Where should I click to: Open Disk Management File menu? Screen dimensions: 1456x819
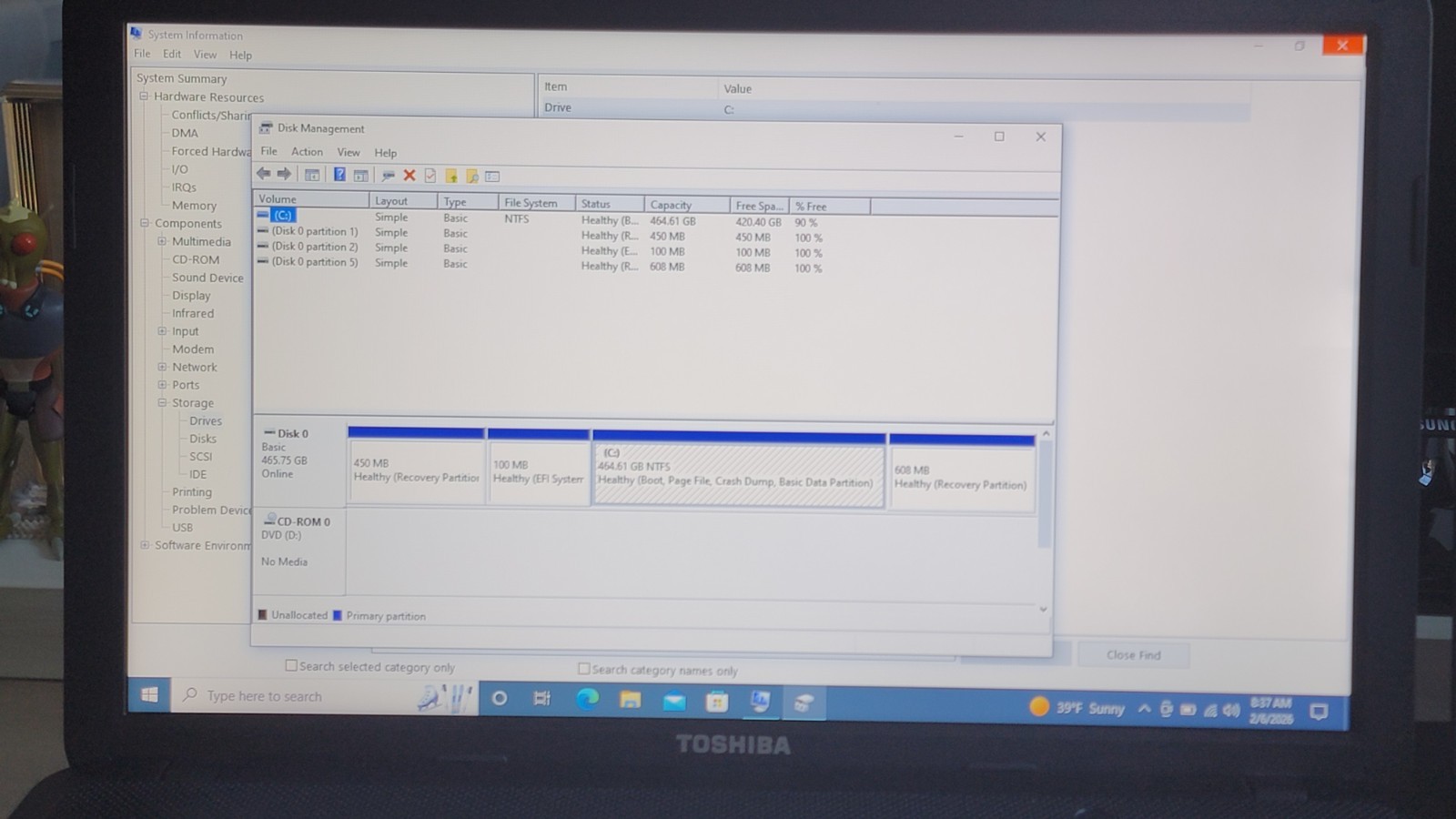tap(268, 151)
